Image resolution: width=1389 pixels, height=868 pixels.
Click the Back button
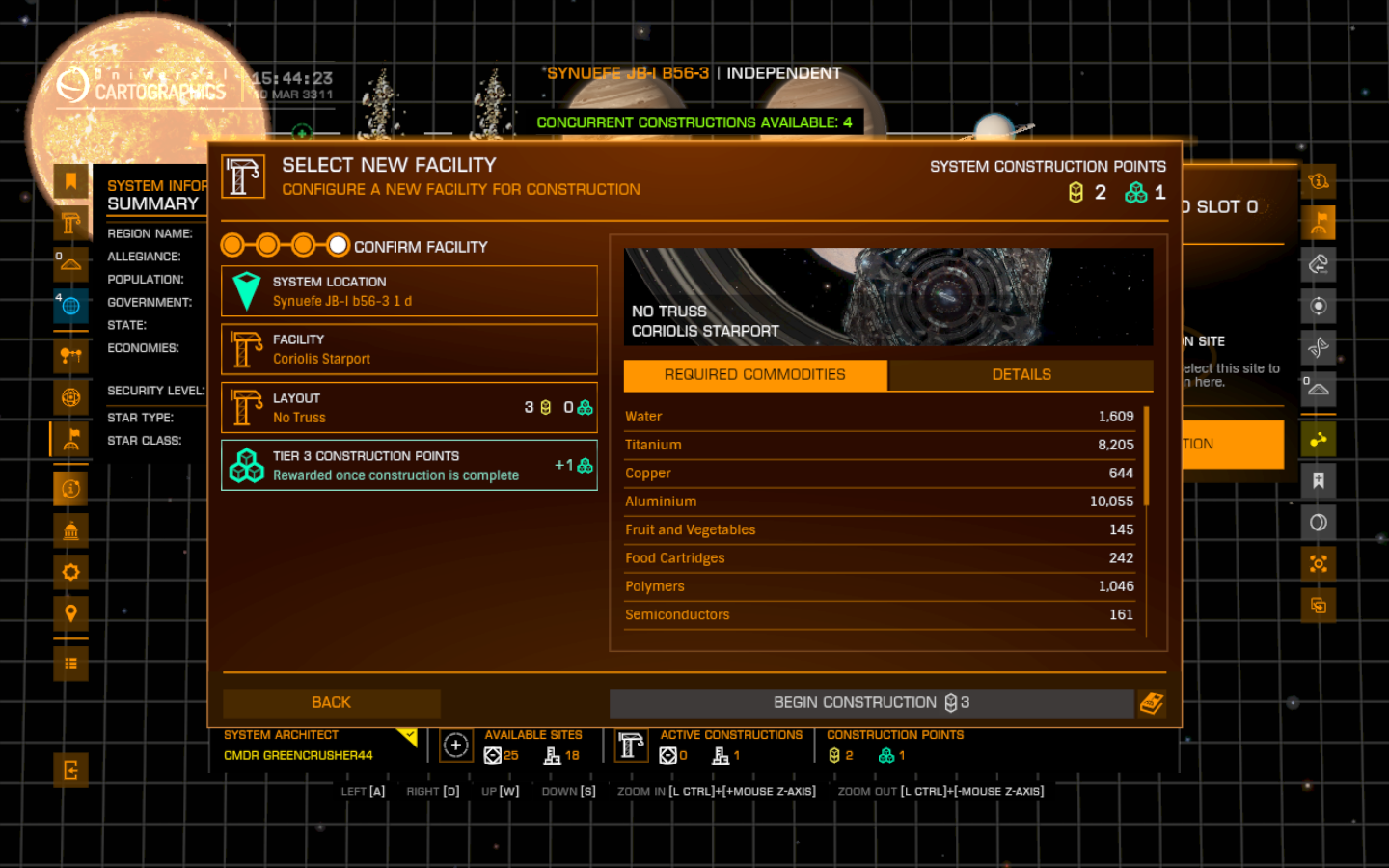tap(331, 703)
